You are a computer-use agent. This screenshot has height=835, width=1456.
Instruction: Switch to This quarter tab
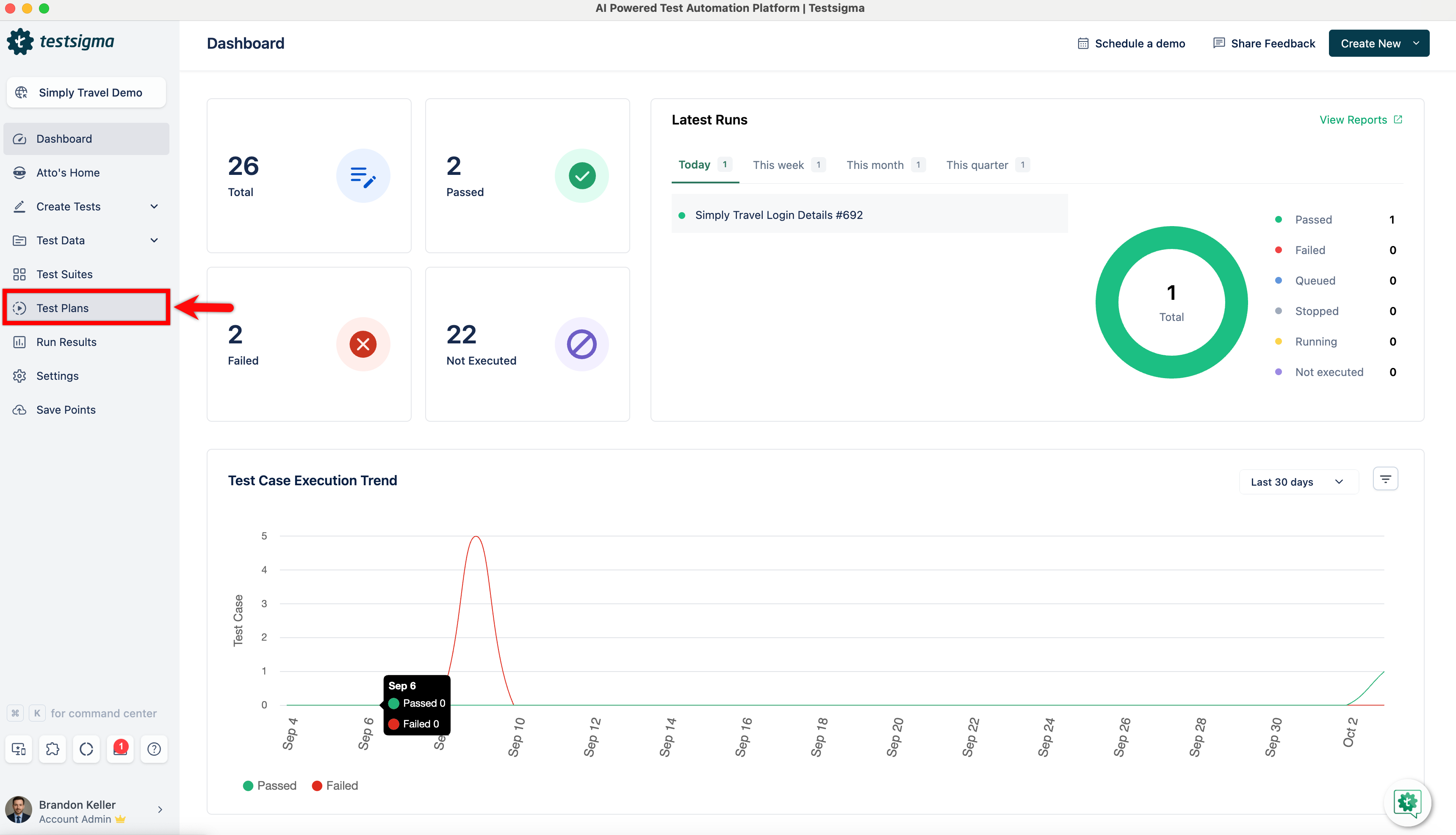coord(977,165)
